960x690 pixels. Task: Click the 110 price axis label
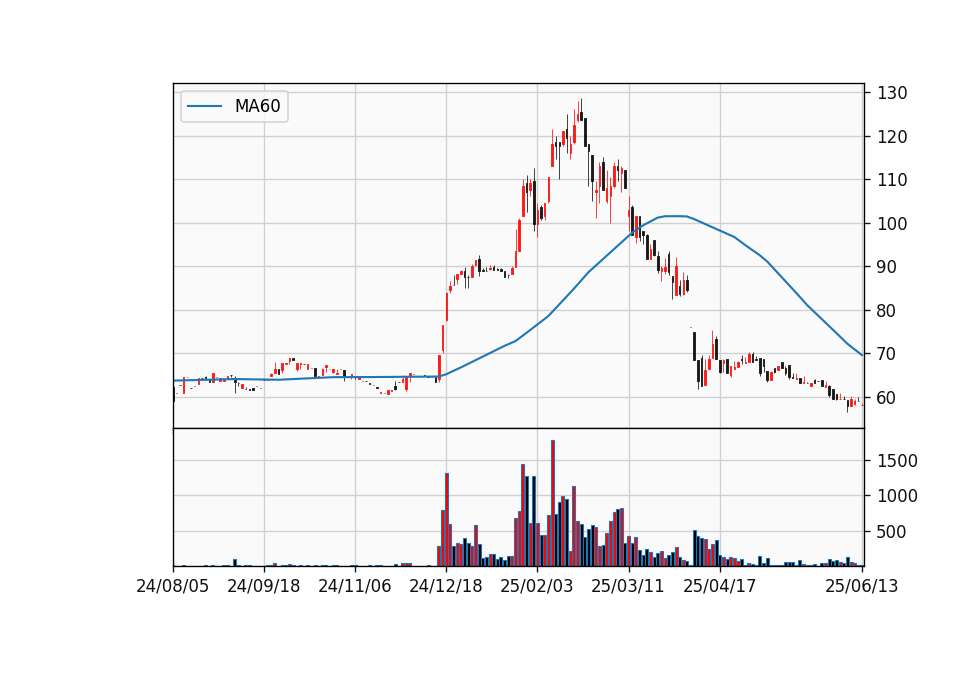point(892,180)
